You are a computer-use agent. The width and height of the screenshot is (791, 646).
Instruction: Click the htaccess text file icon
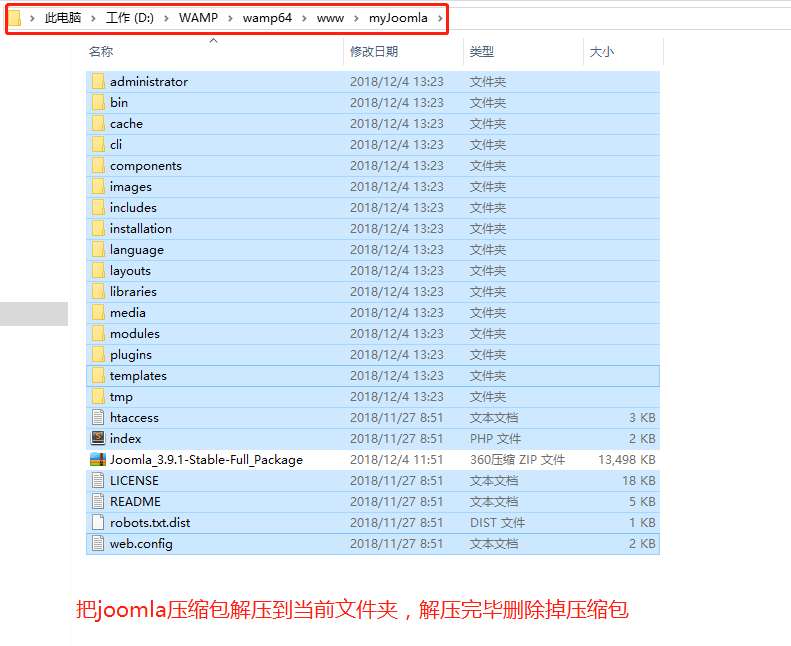click(x=98, y=418)
